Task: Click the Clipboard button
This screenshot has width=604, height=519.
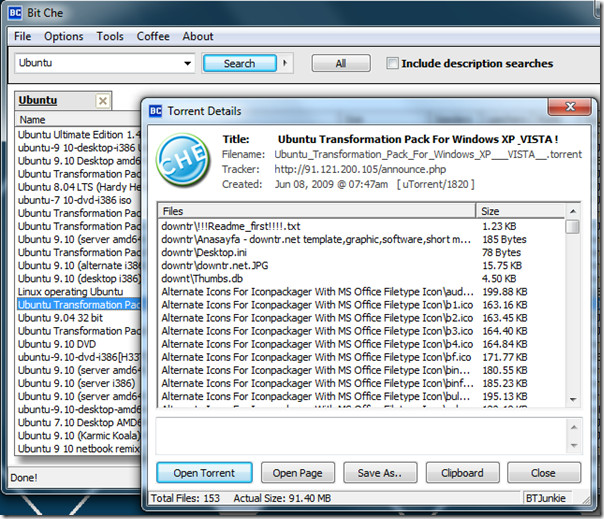Action: pyautogui.click(x=462, y=473)
